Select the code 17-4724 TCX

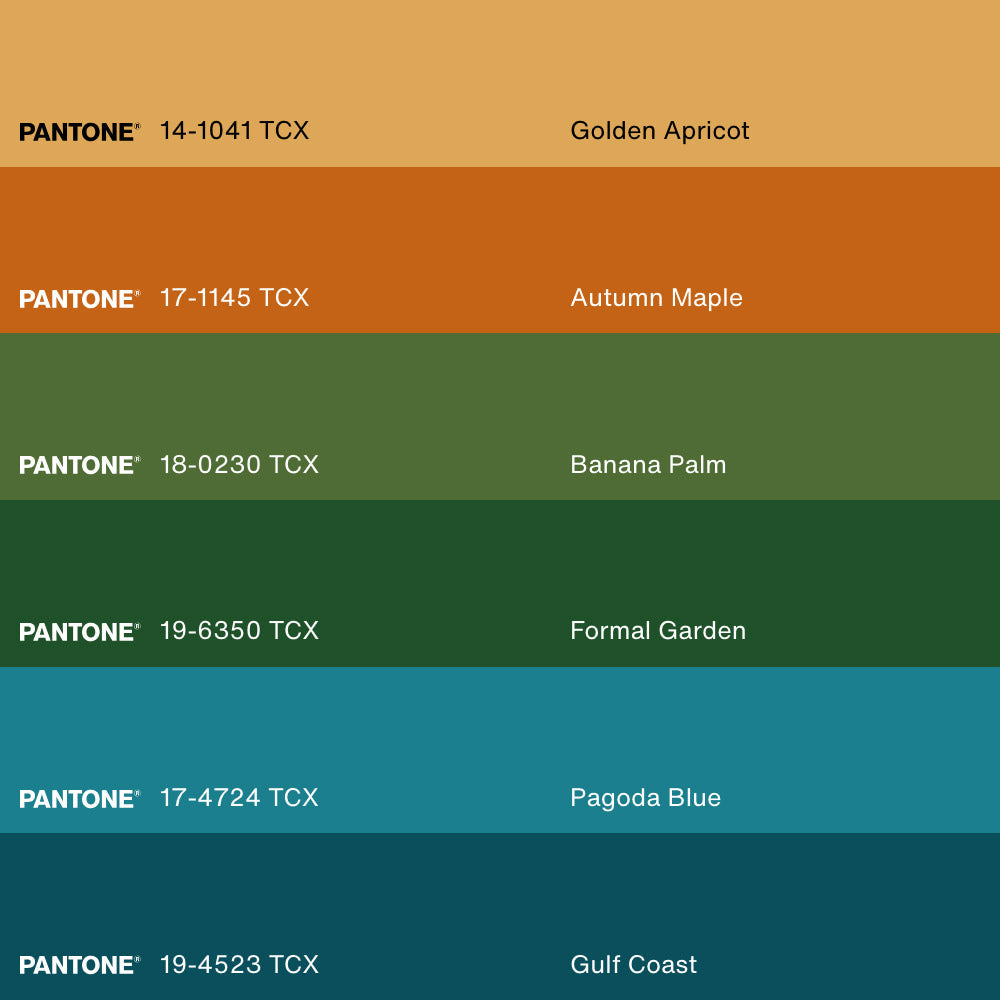tap(239, 797)
